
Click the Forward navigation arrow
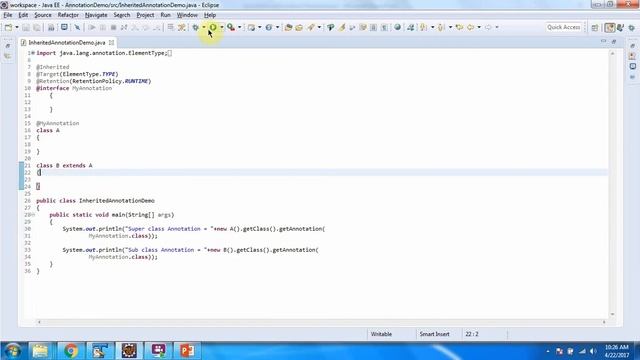[488, 27]
